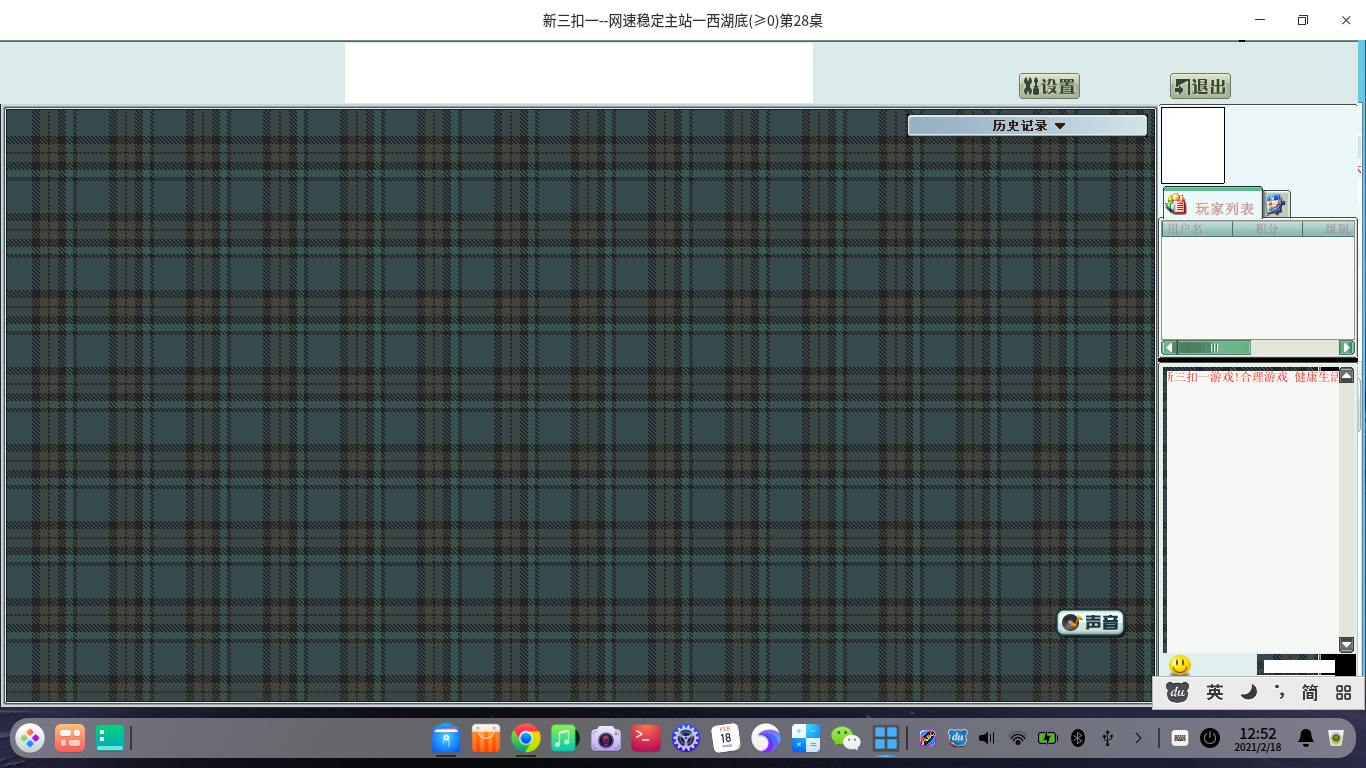Open WeChat from the taskbar
Screen dimensions: 1366x768
(x=846, y=739)
